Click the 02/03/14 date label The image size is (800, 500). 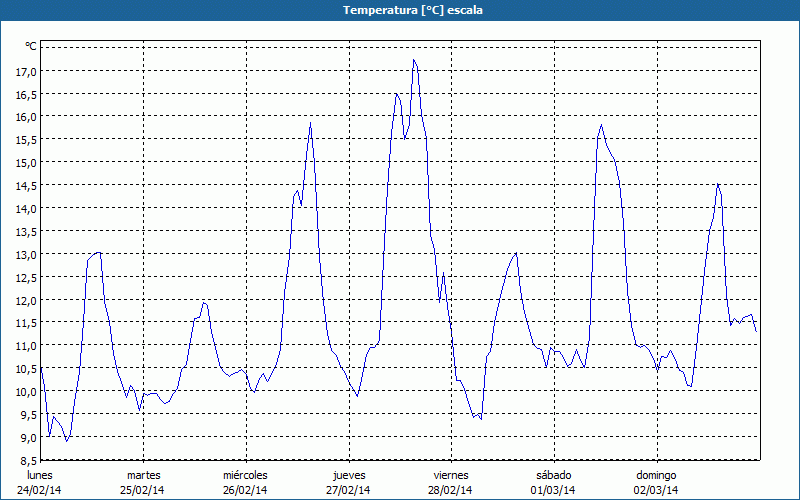656,490
